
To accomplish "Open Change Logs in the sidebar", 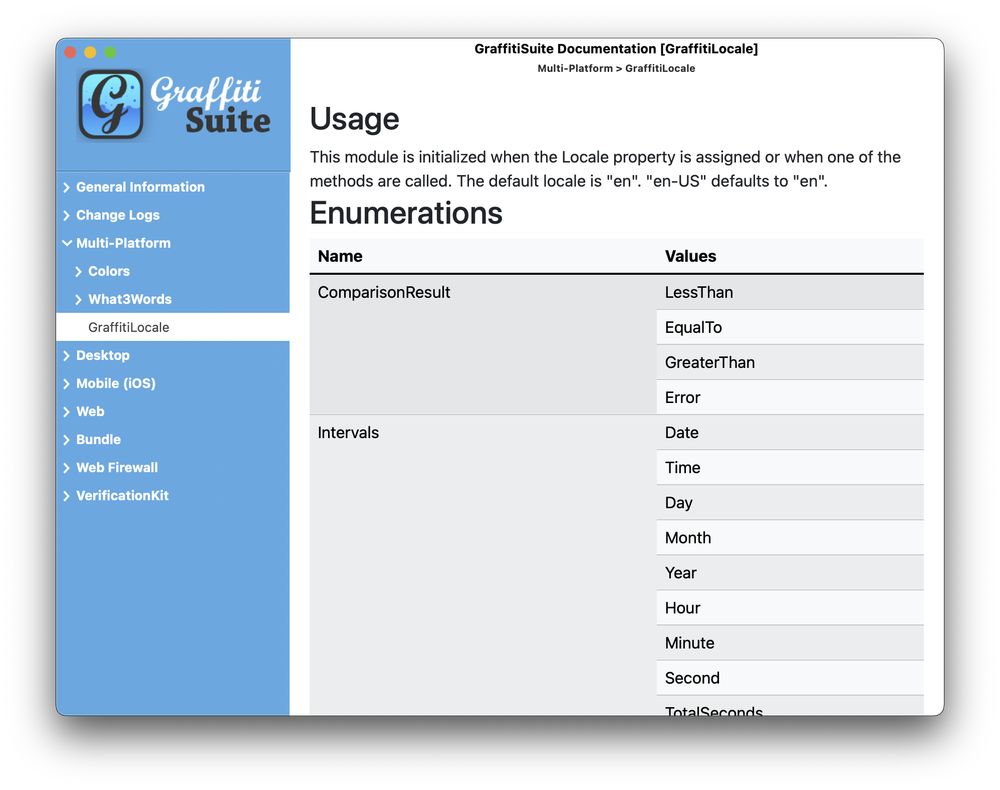I will (118, 215).
